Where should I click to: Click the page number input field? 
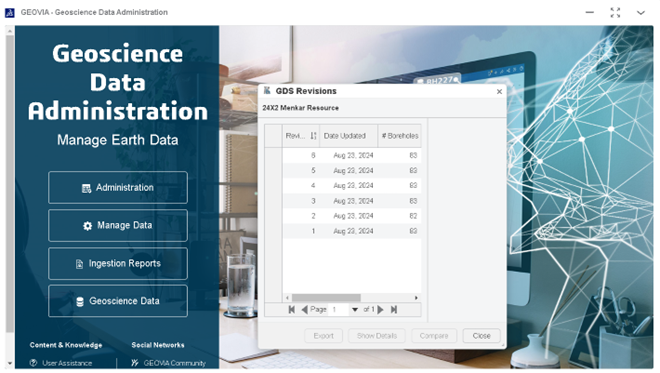click(339, 309)
